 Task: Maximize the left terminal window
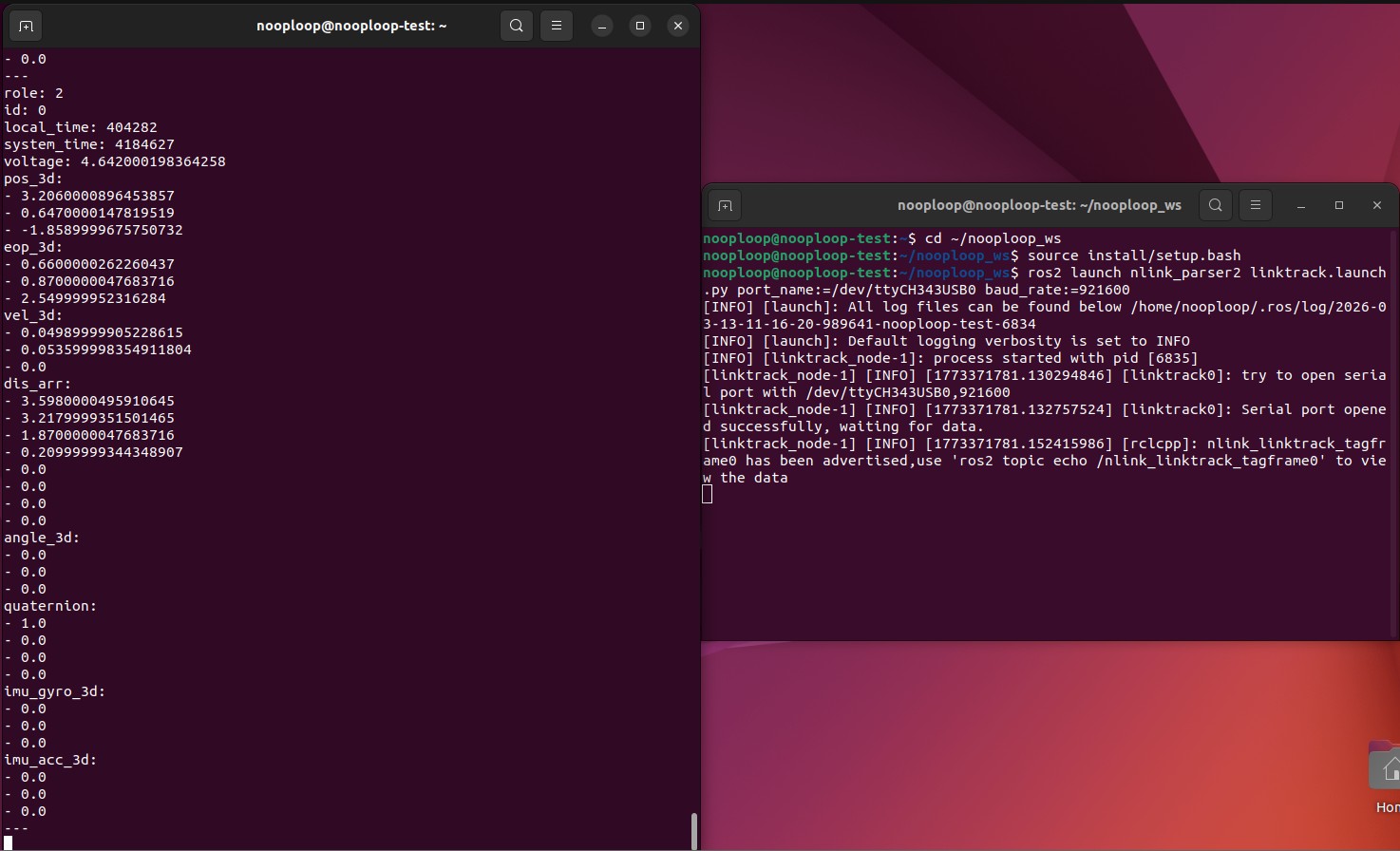(640, 26)
